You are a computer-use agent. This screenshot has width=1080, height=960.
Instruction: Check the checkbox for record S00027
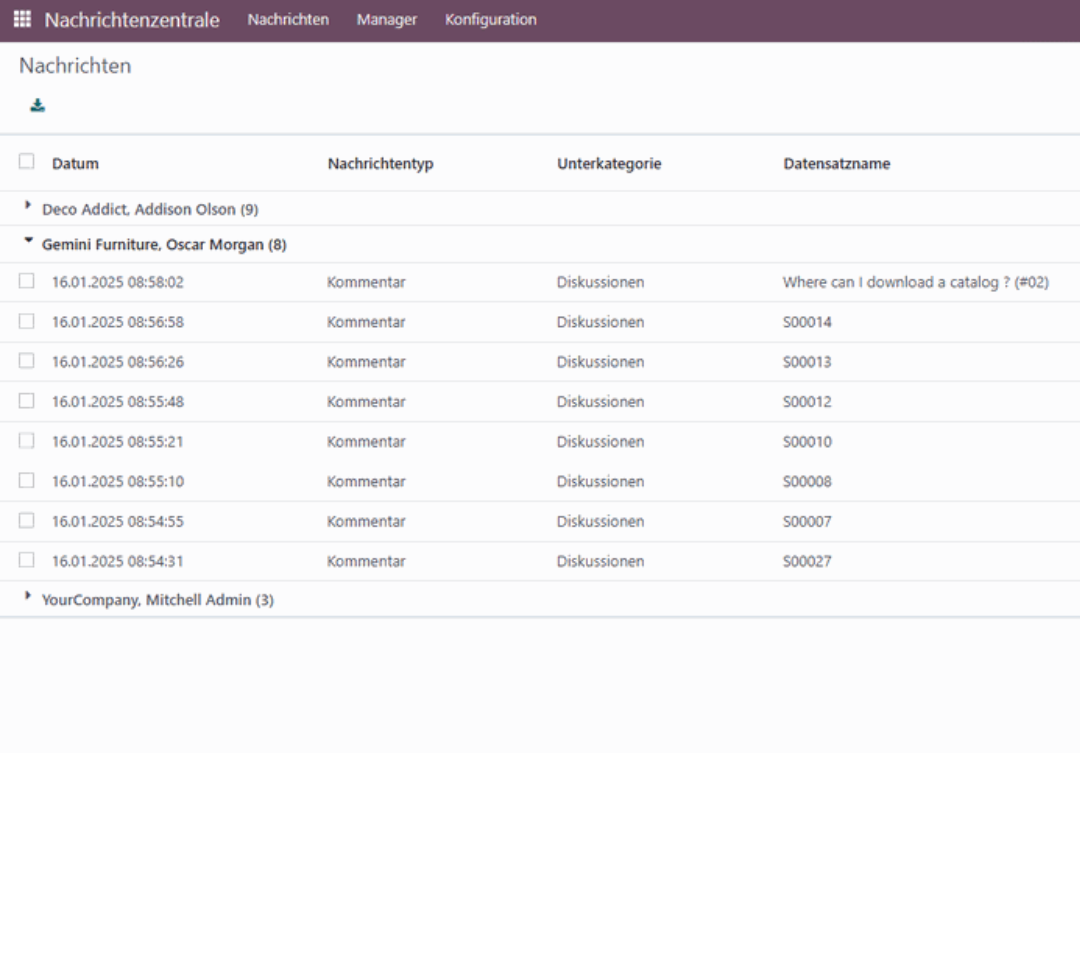pyautogui.click(x=26, y=560)
